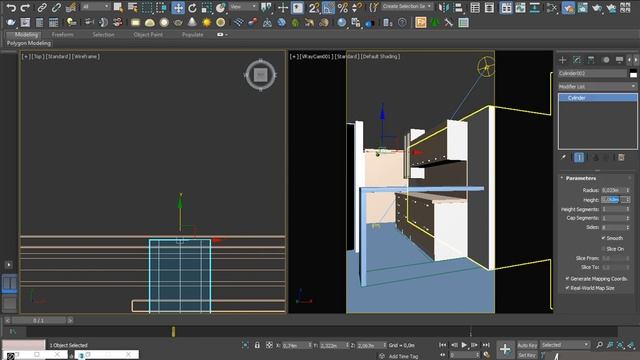Open Create Selection Set dropdown
Screen dimensions: 640x360
(x=407, y=7)
